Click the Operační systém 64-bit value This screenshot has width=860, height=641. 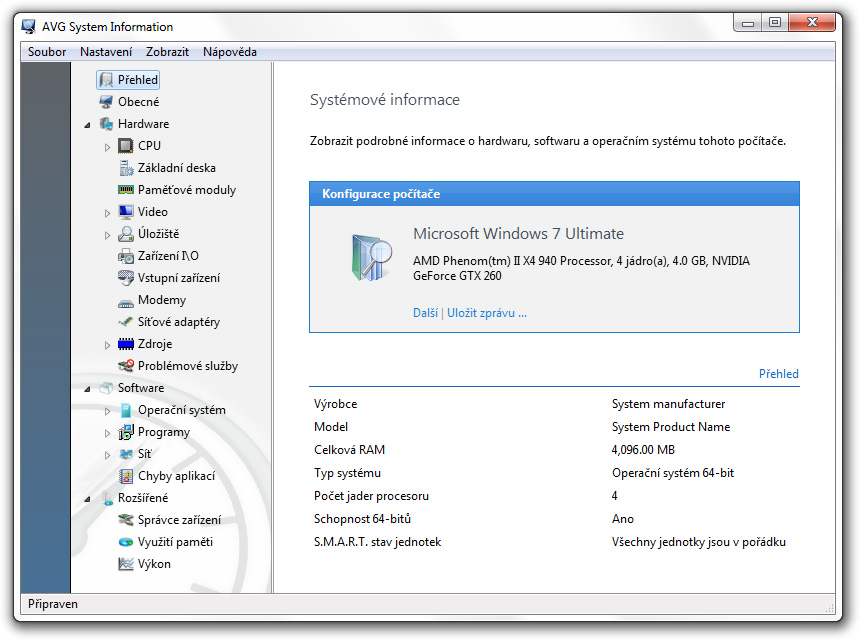[x=673, y=473]
